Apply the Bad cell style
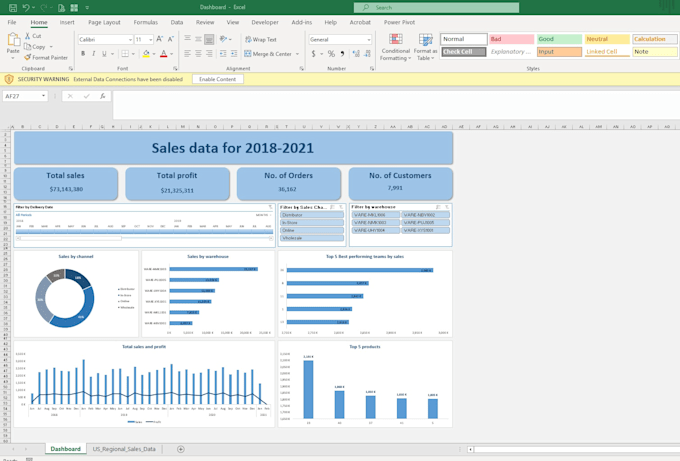680x461 pixels. pos(511,39)
